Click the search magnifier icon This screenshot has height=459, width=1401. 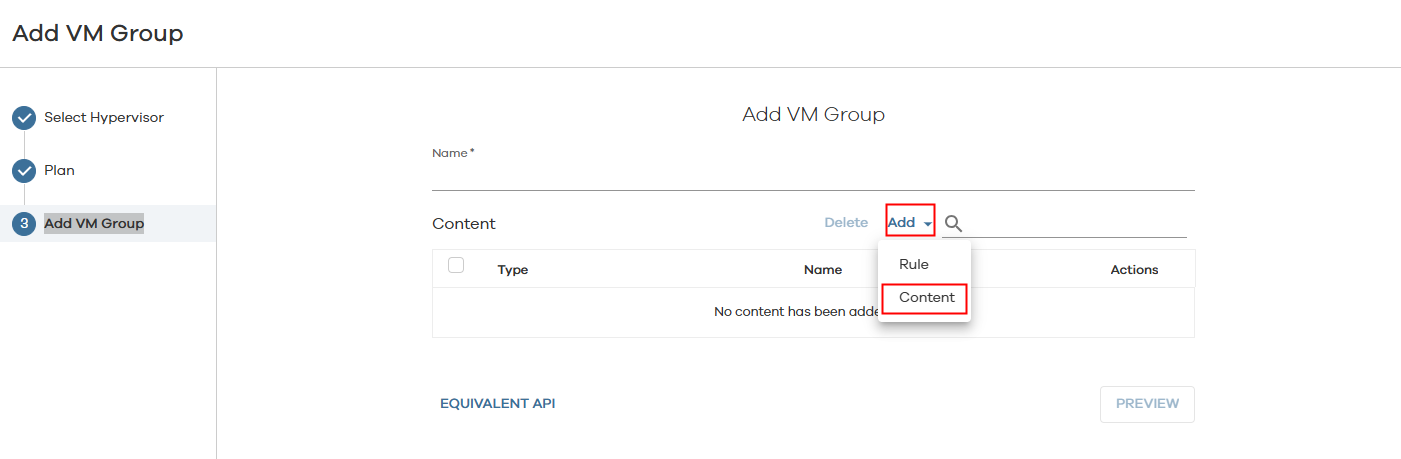(953, 223)
